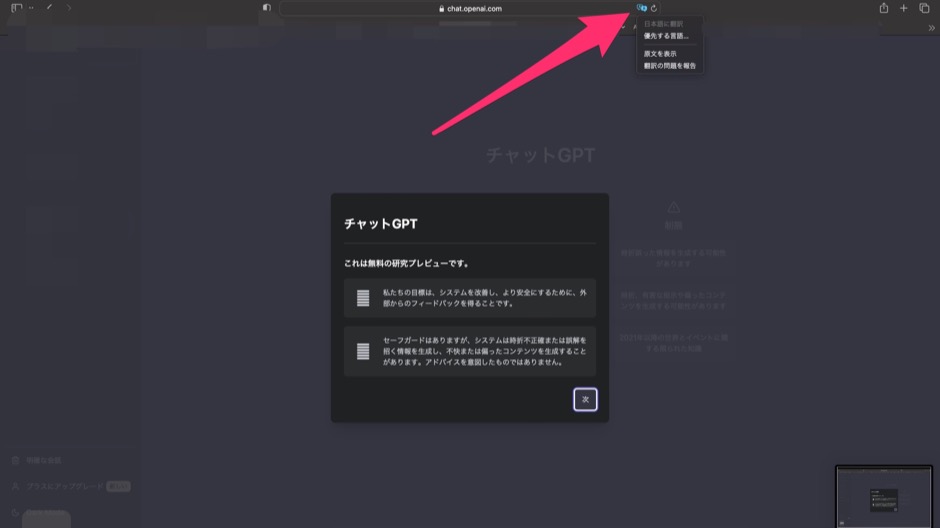Go forward with the forward chevron
This screenshot has height=528, width=940.
(69, 8)
